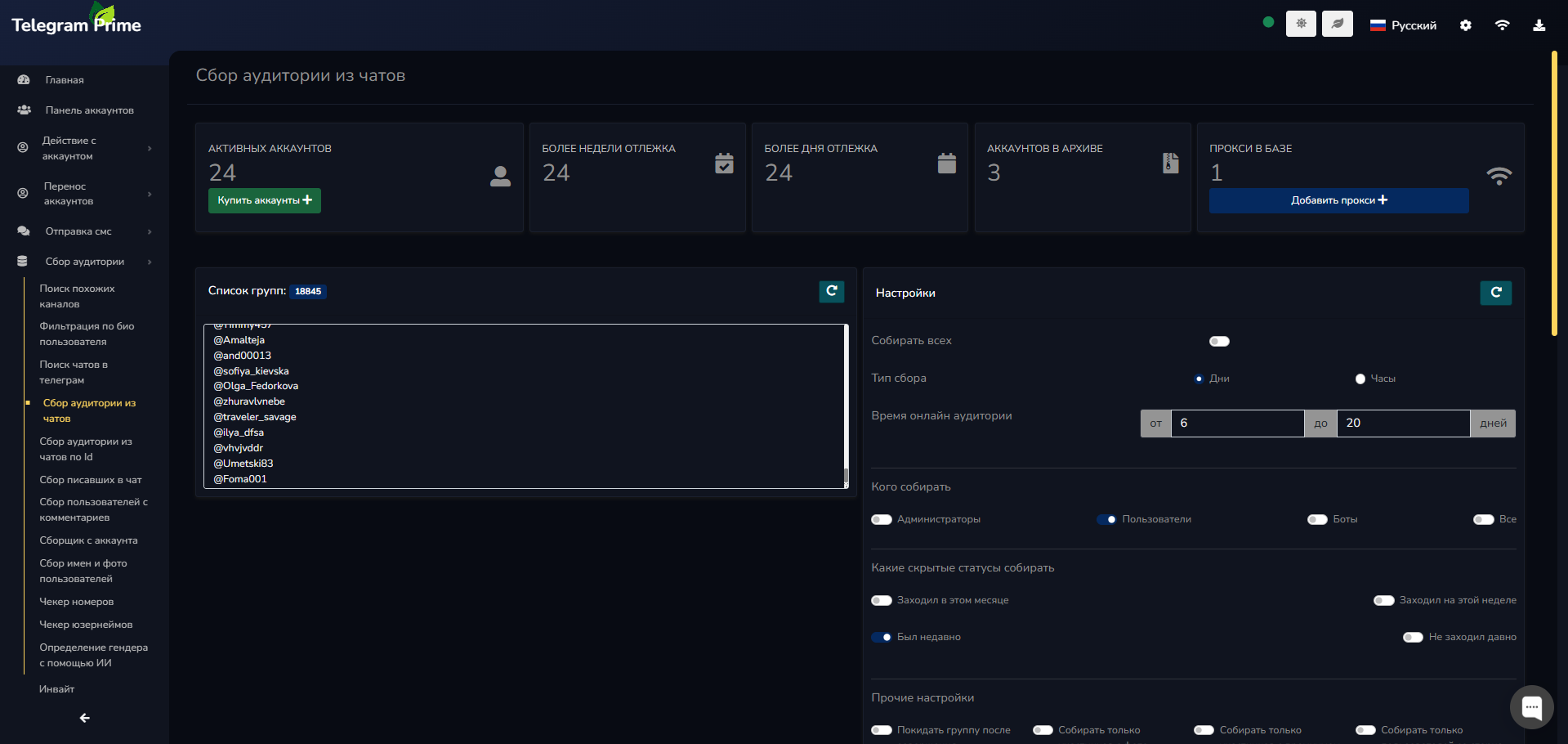Refresh the groups list panel
This screenshot has width=1568, height=744.
tap(831, 291)
